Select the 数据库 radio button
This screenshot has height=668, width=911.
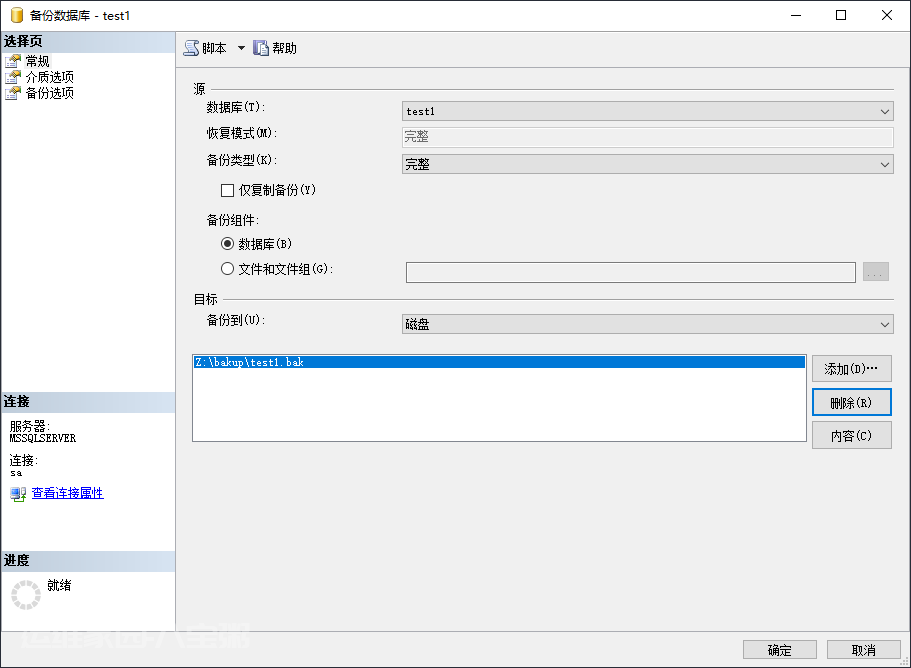227,243
